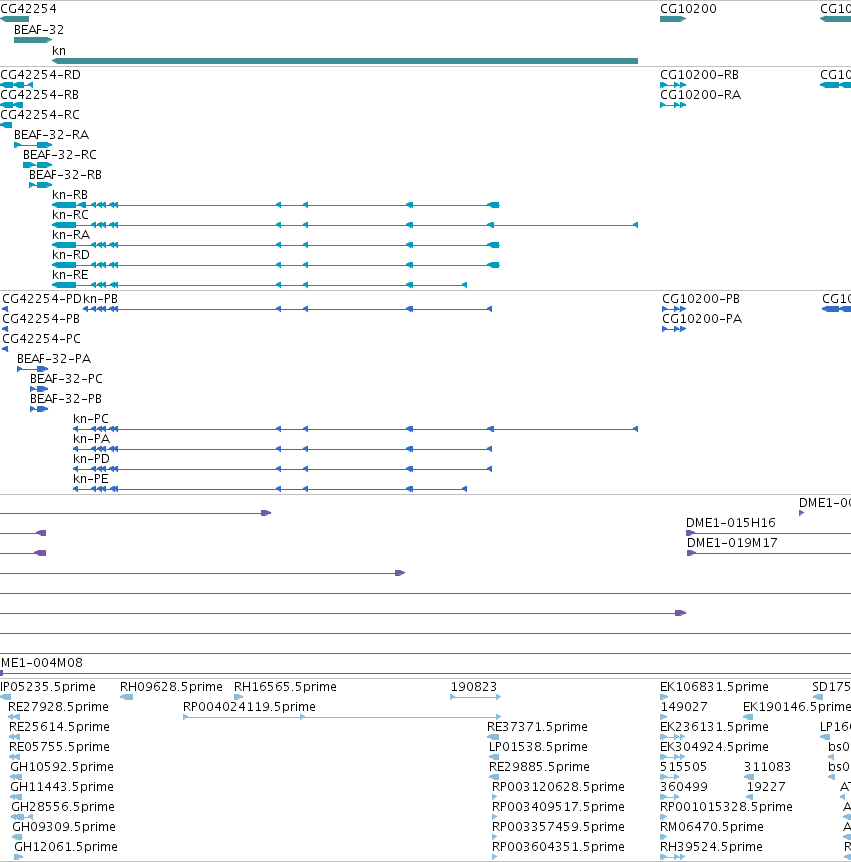This screenshot has width=851, height=862.
Task: Click the kn-RC transcript label
Action: 70,214
